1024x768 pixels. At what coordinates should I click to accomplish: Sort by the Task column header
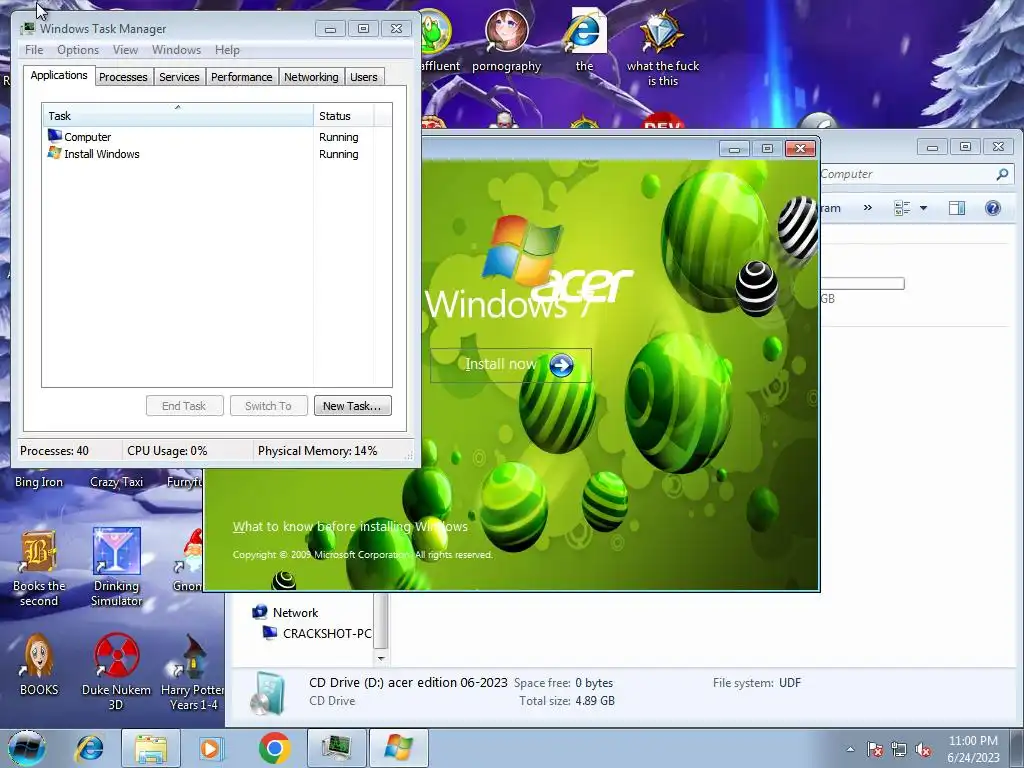178,116
